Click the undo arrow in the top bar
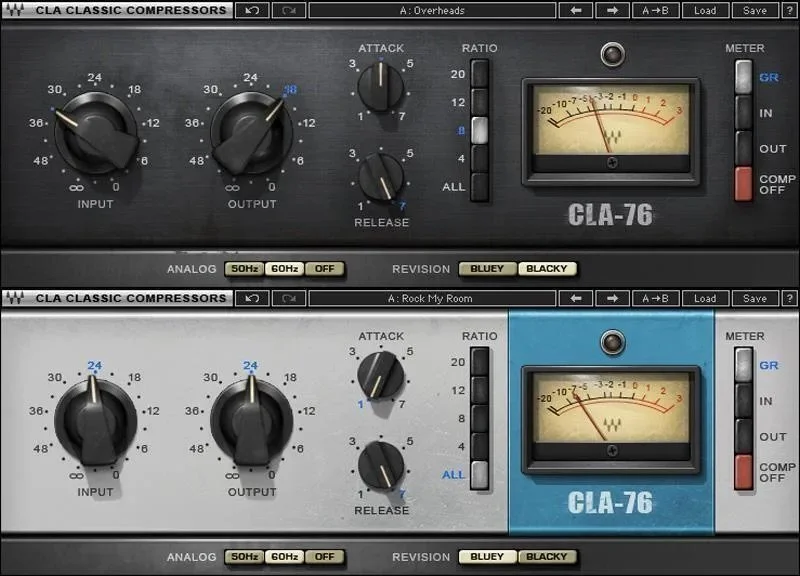Image resolution: width=800 pixels, height=576 pixels. tap(258, 10)
